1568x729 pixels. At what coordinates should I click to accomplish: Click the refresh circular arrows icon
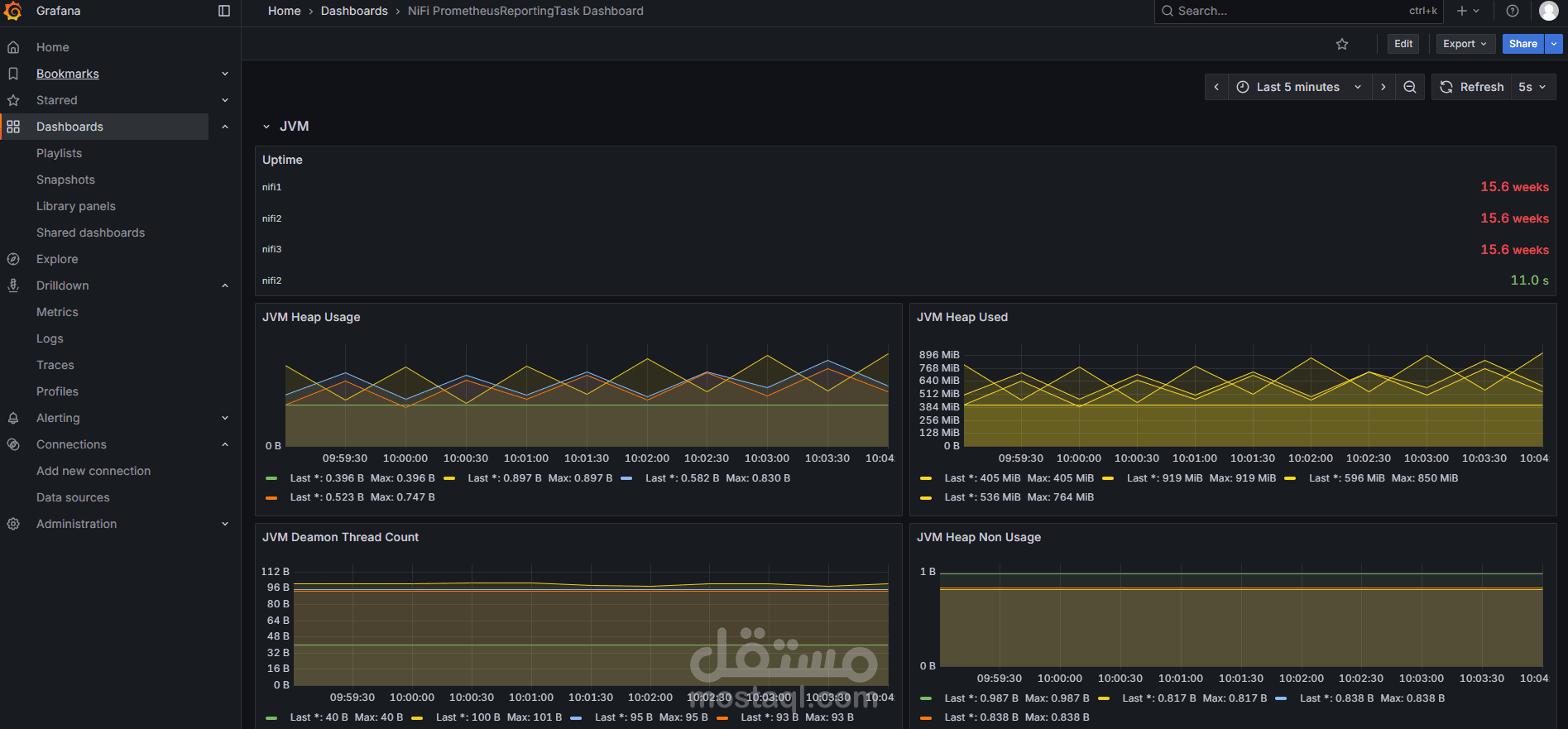1446,87
